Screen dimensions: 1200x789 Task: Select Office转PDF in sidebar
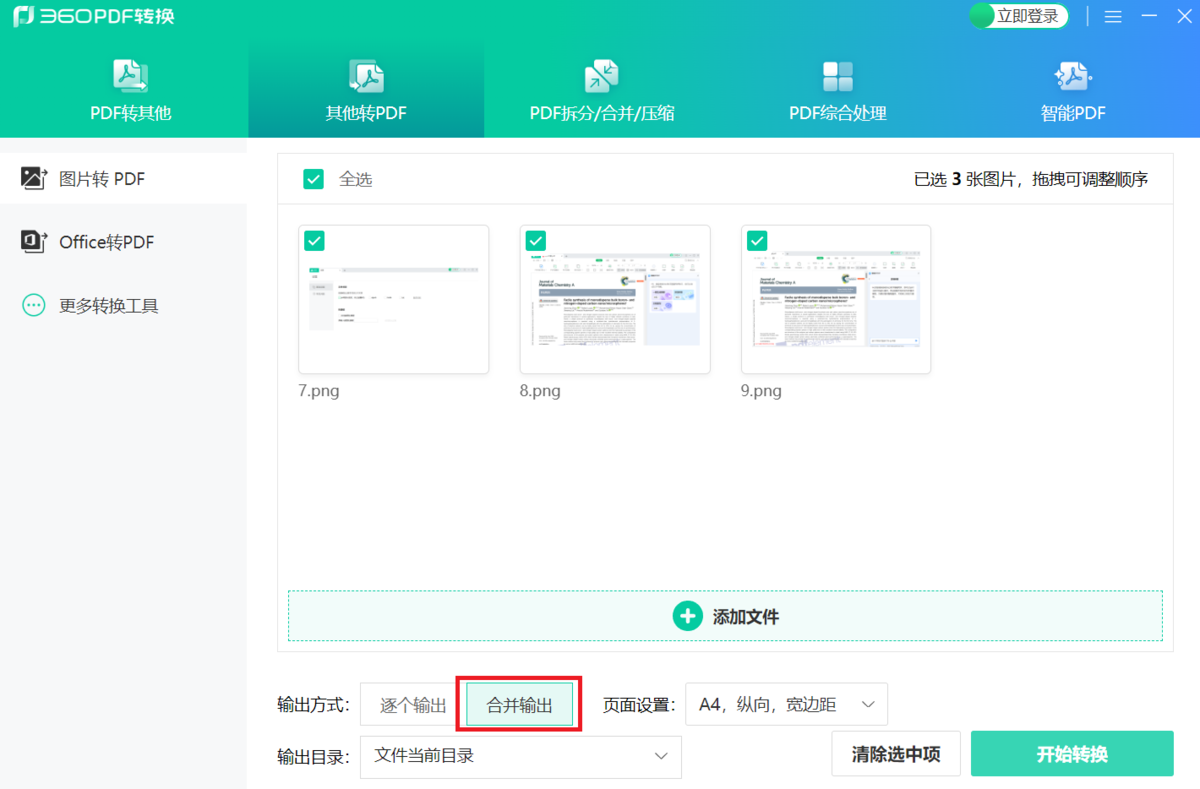[123, 242]
